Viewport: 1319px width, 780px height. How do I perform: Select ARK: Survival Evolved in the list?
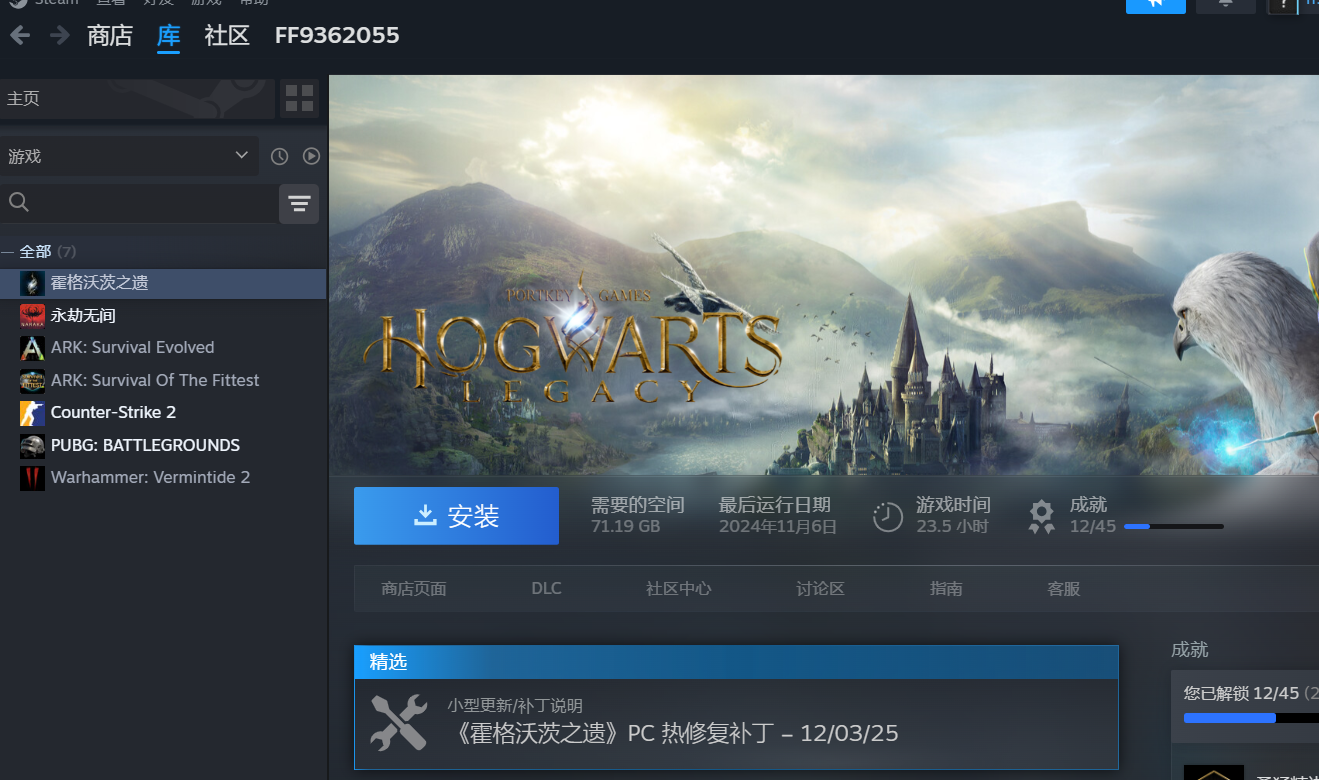click(x=132, y=348)
